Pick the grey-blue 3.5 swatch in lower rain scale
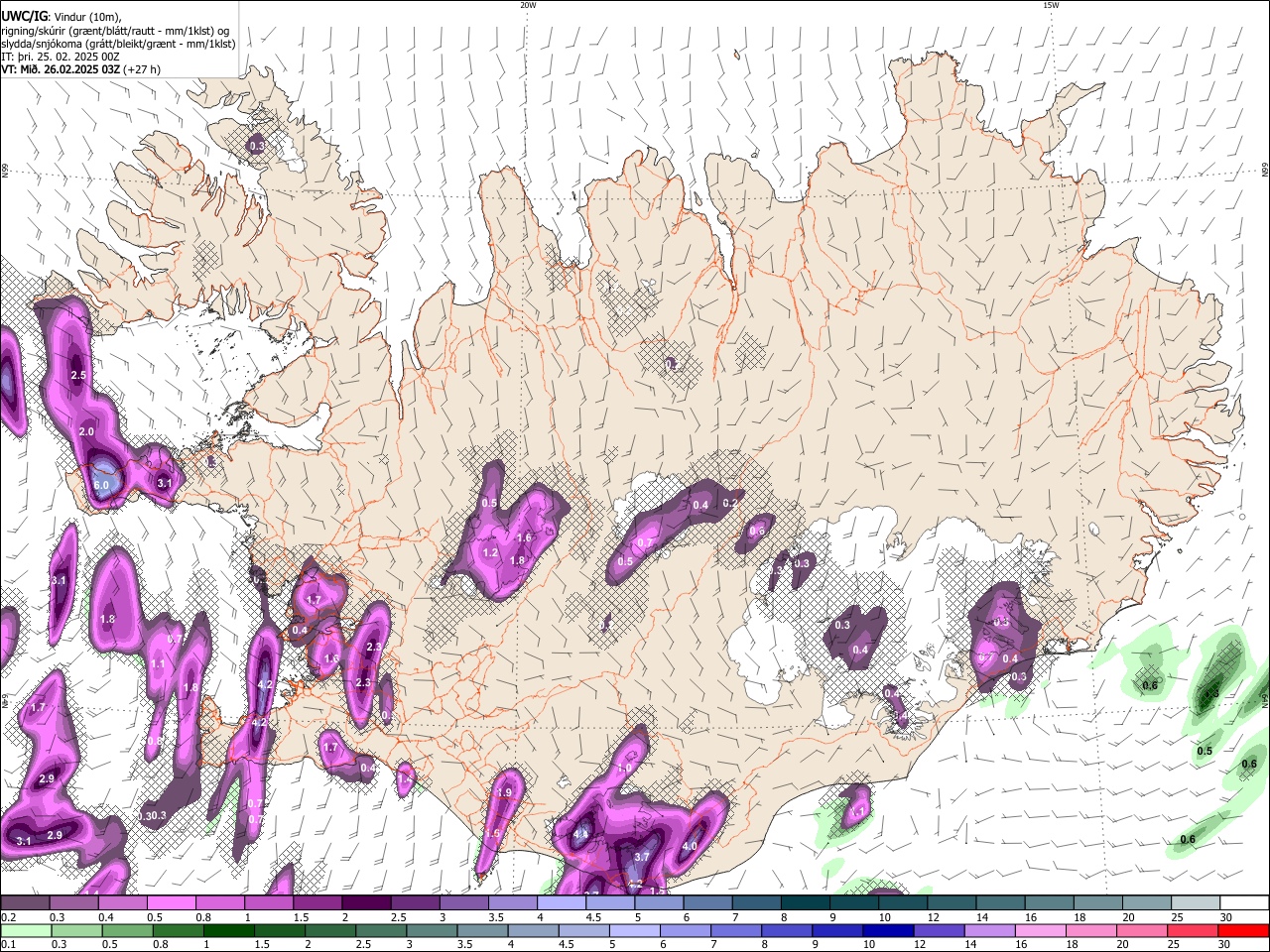The image size is (1270, 952). point(483,931)
